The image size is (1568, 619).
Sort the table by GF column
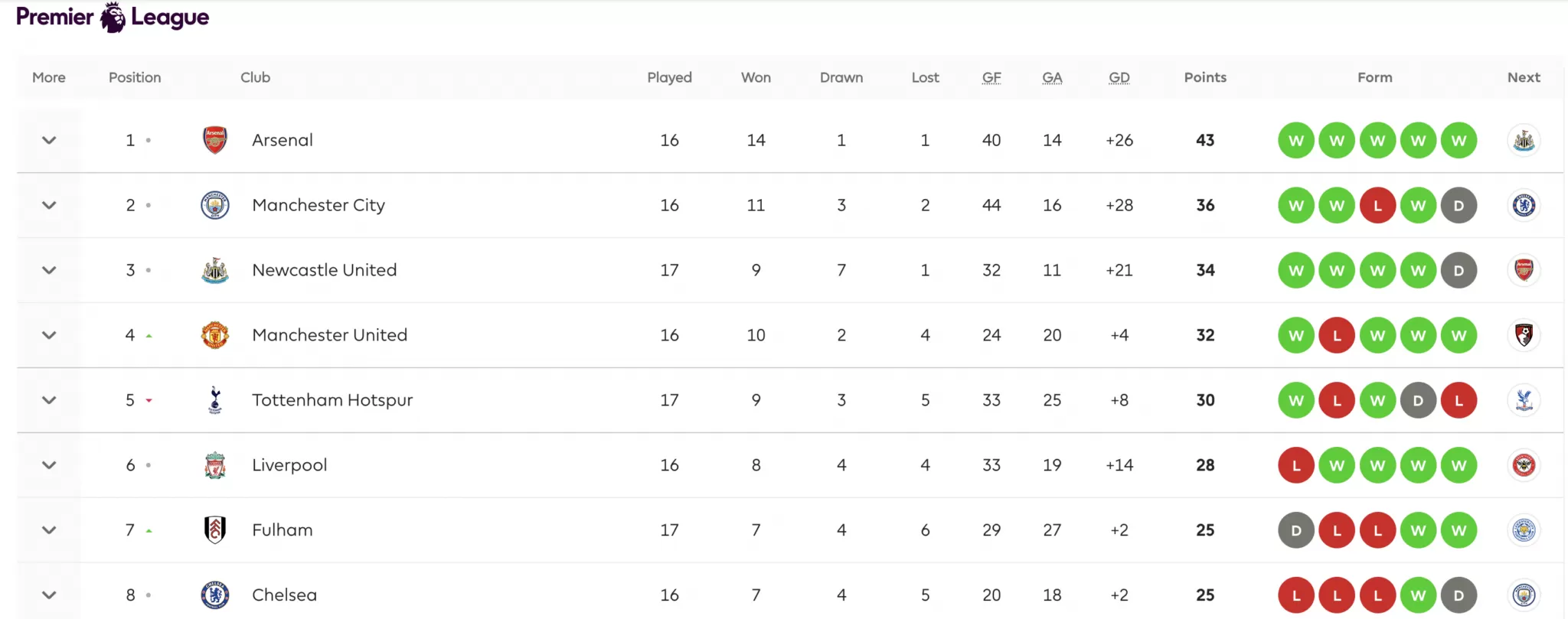(x=991, y=77)
